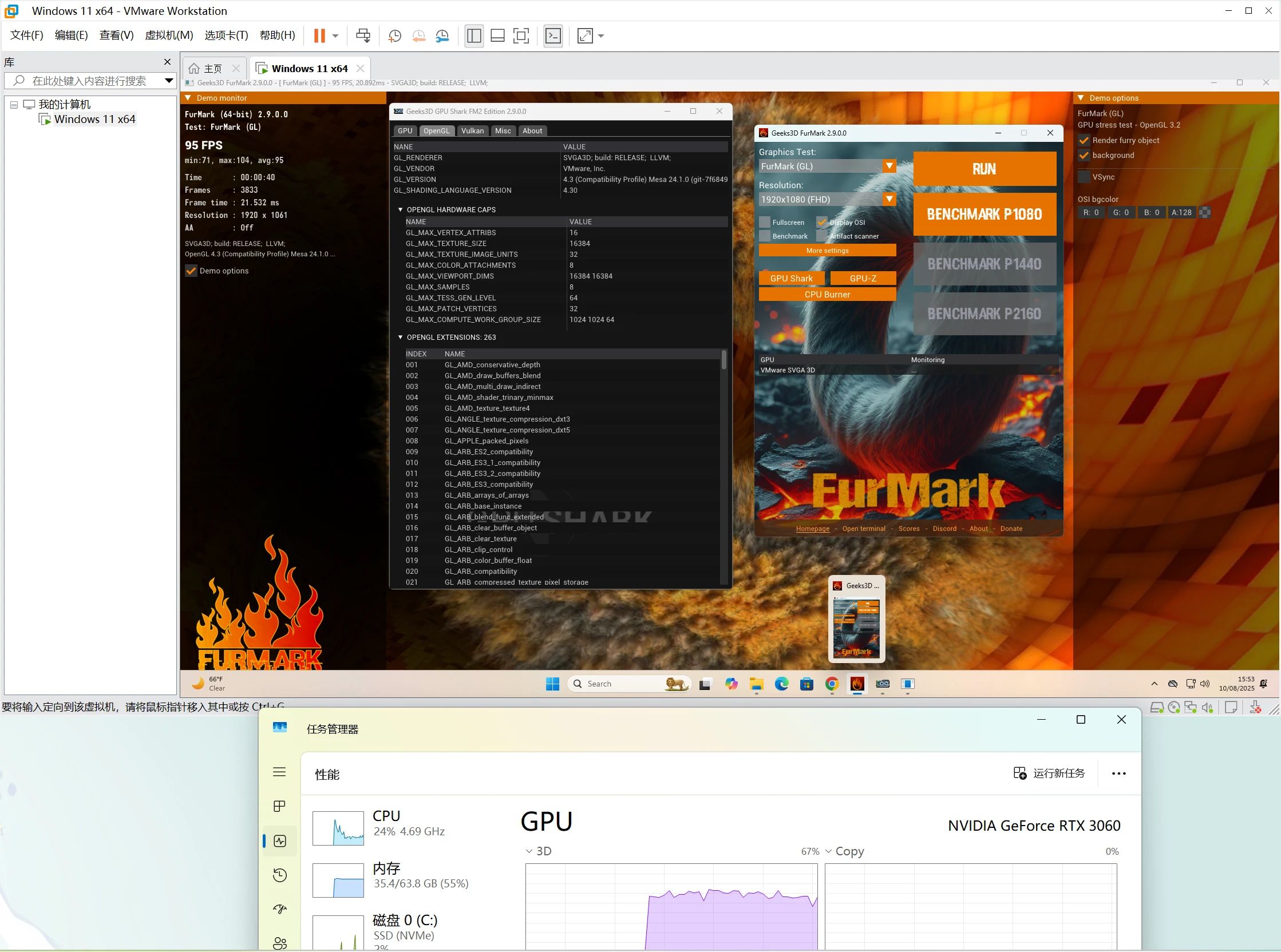Click the VMware removable hard disk status icon

[1156, 708]
